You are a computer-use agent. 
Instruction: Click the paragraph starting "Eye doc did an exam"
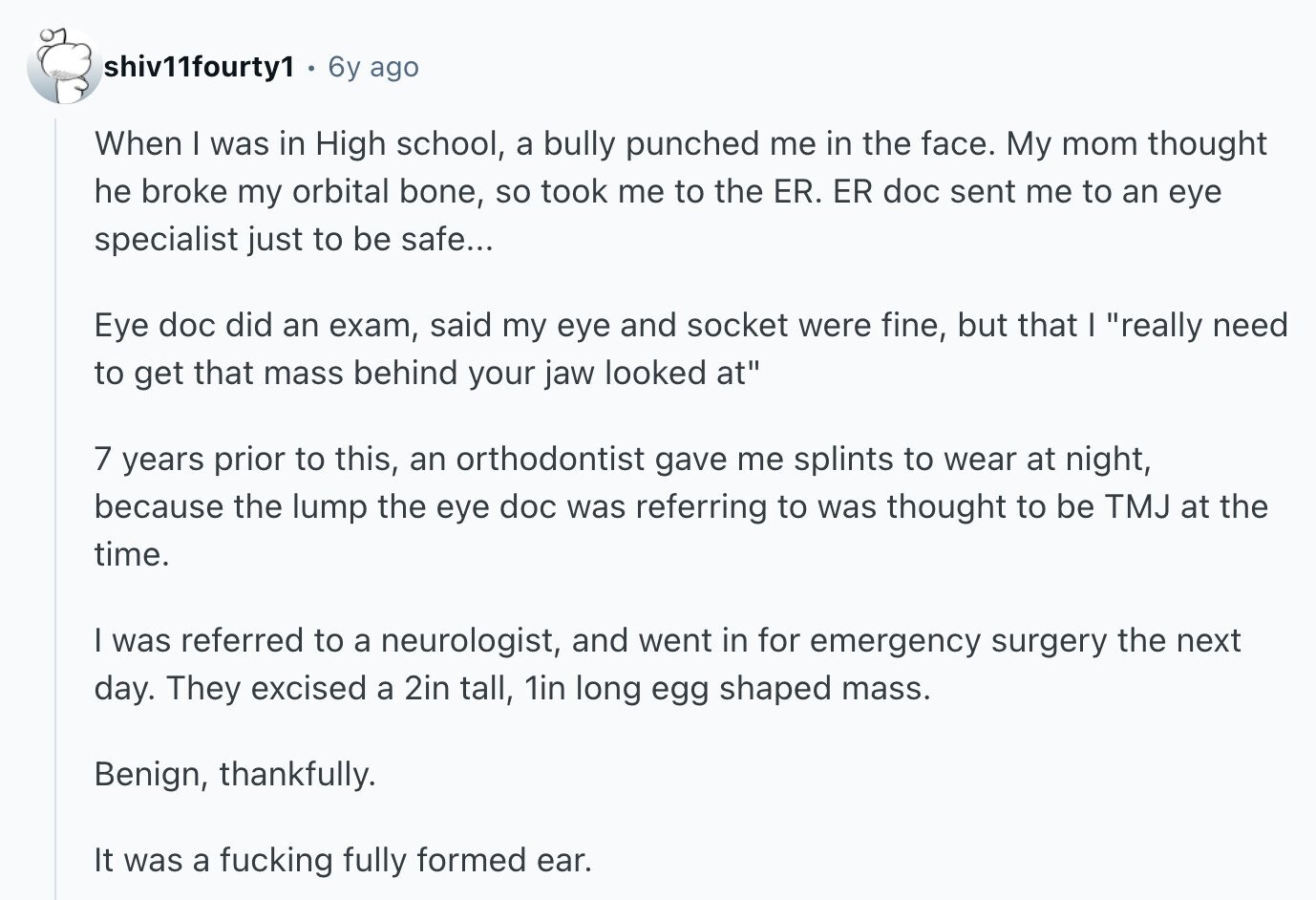(x=690, y=349)
